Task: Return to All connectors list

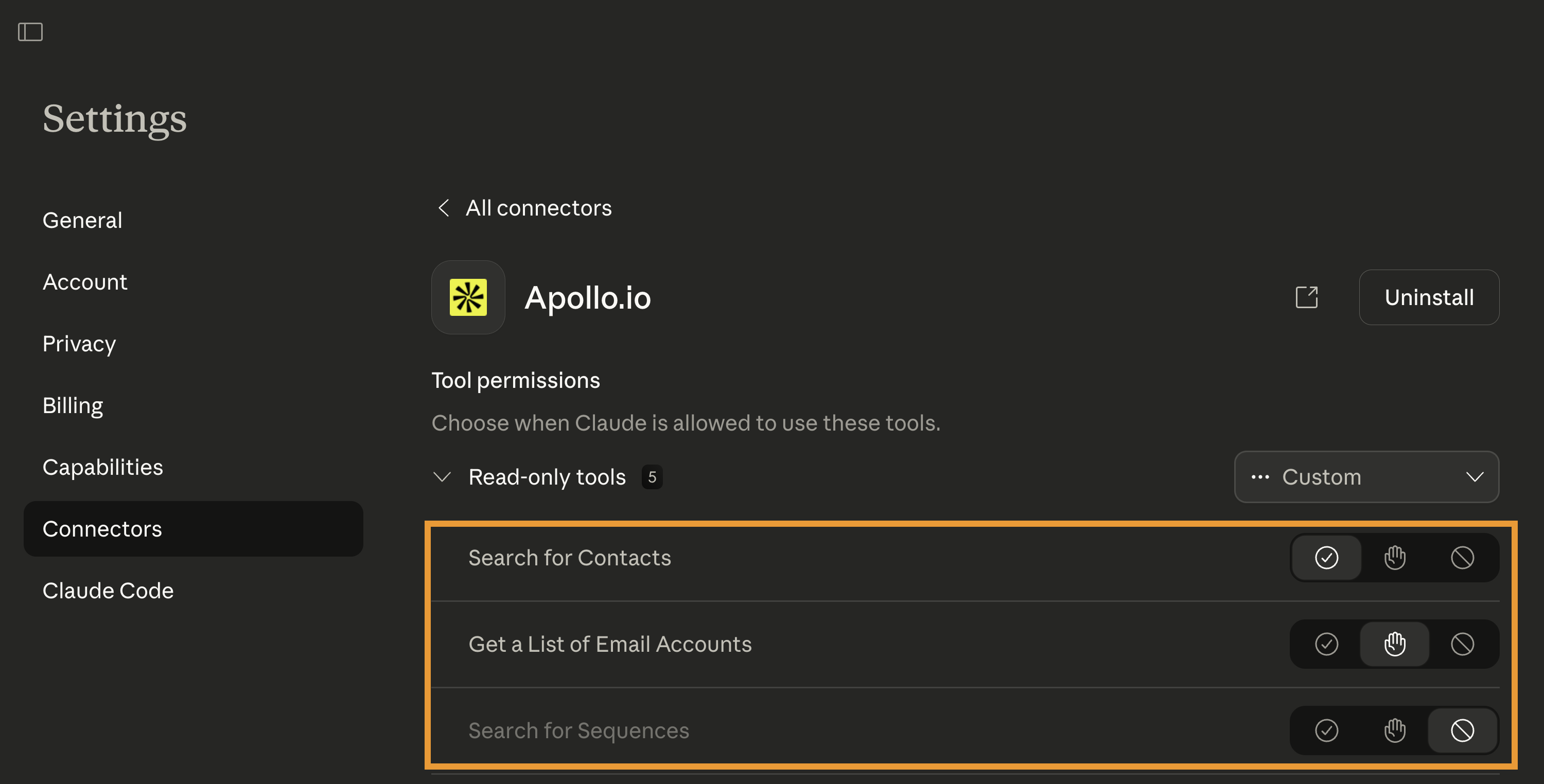Action: click(x=538, y=208)
